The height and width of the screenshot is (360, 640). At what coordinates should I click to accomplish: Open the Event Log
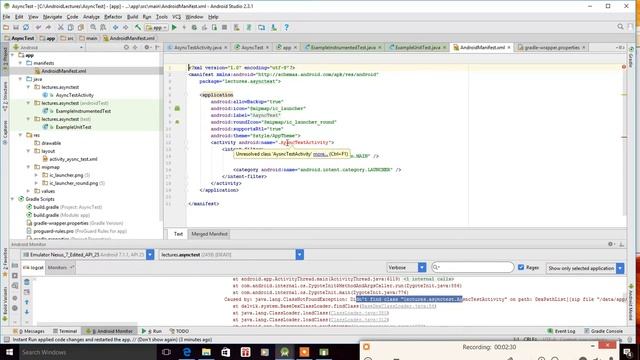click(561, 331)
